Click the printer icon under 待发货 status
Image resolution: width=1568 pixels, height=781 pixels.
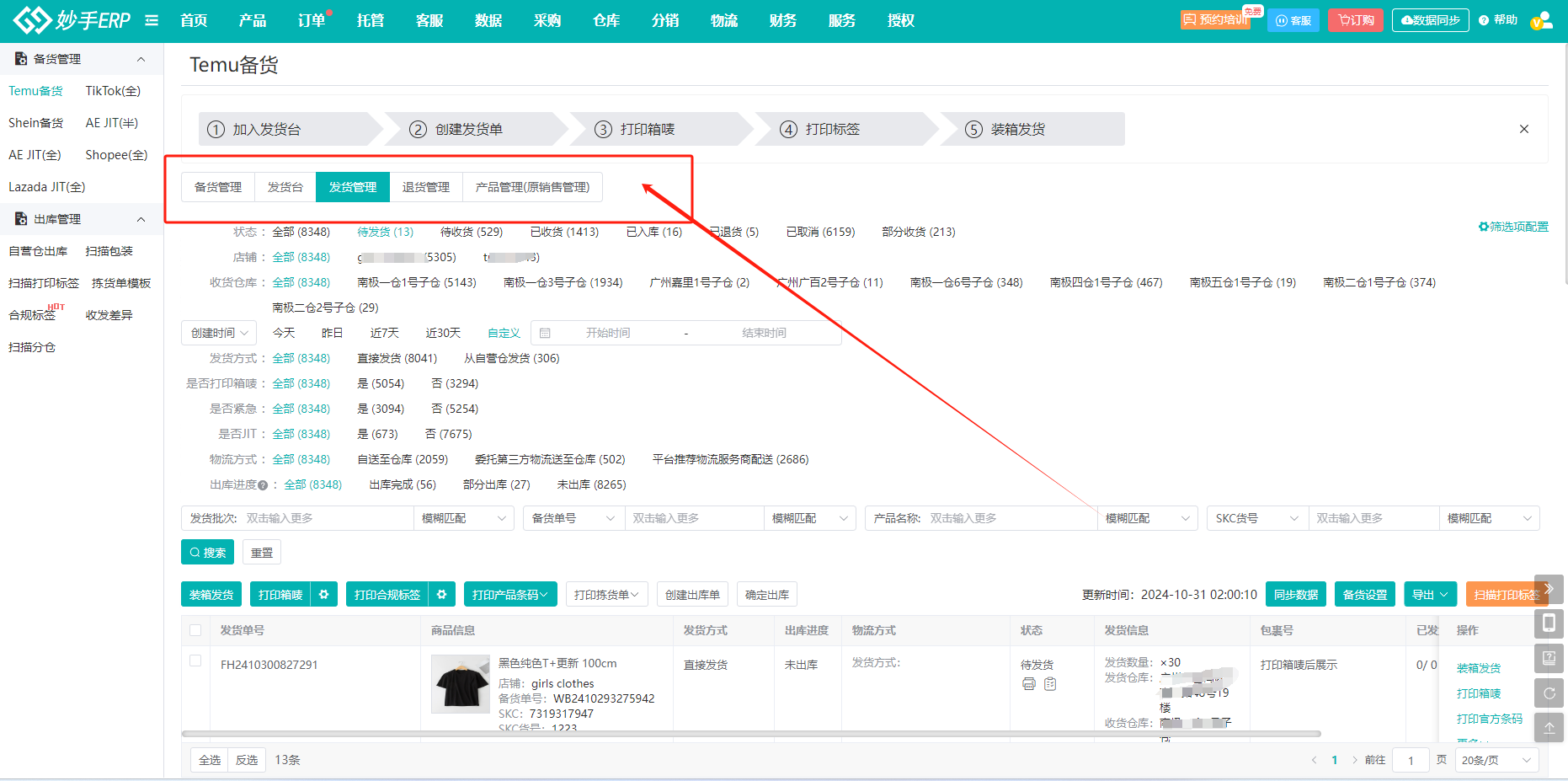[1028, 684]
